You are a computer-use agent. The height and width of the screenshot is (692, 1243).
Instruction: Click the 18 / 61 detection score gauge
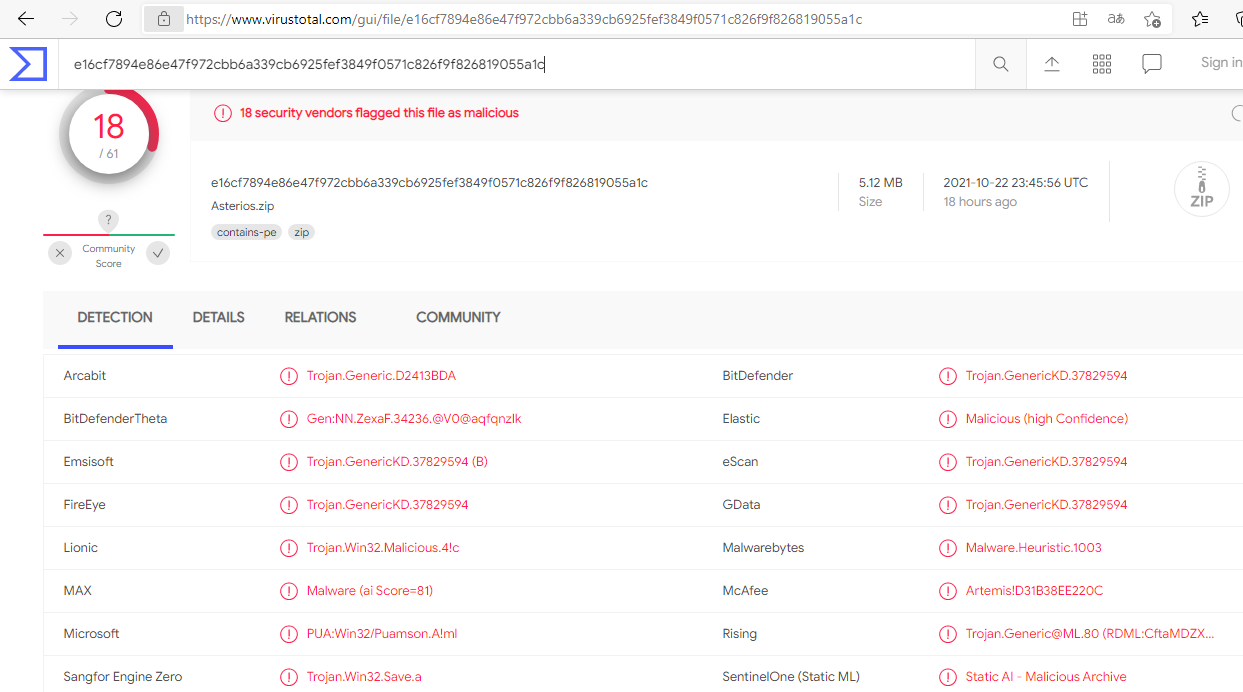(109, 134)
